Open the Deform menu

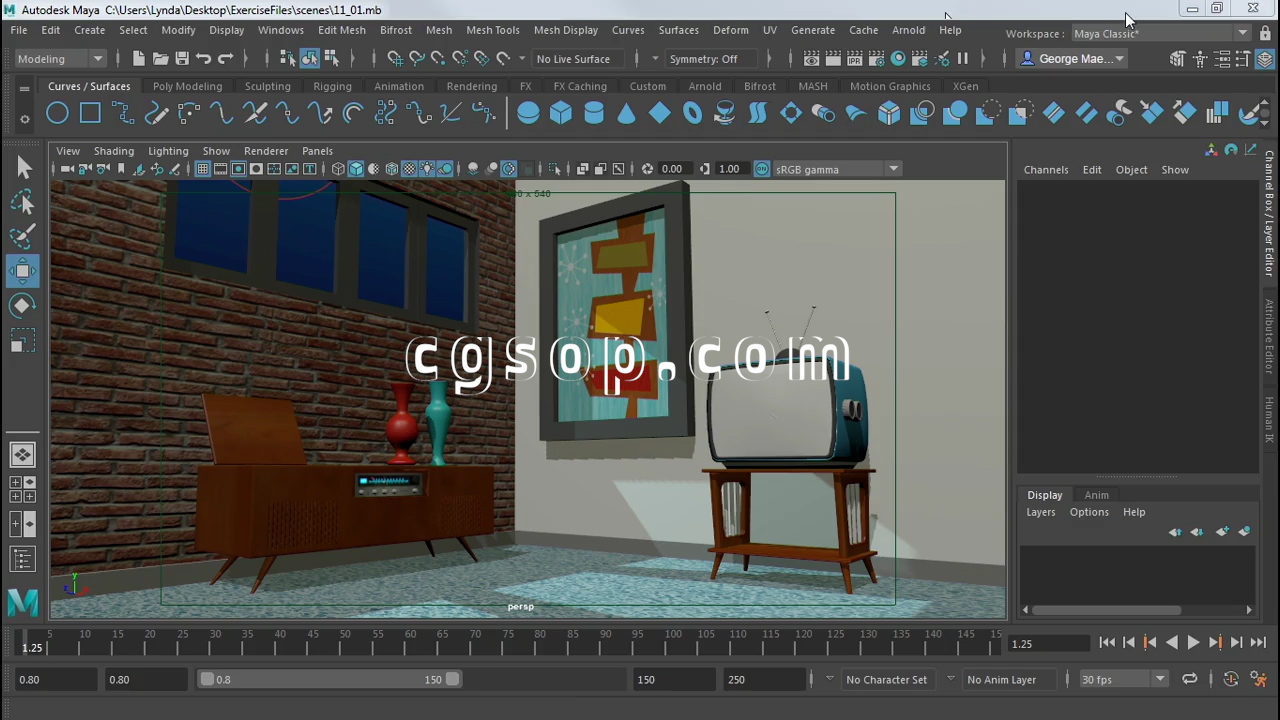[x=731, y=30]
